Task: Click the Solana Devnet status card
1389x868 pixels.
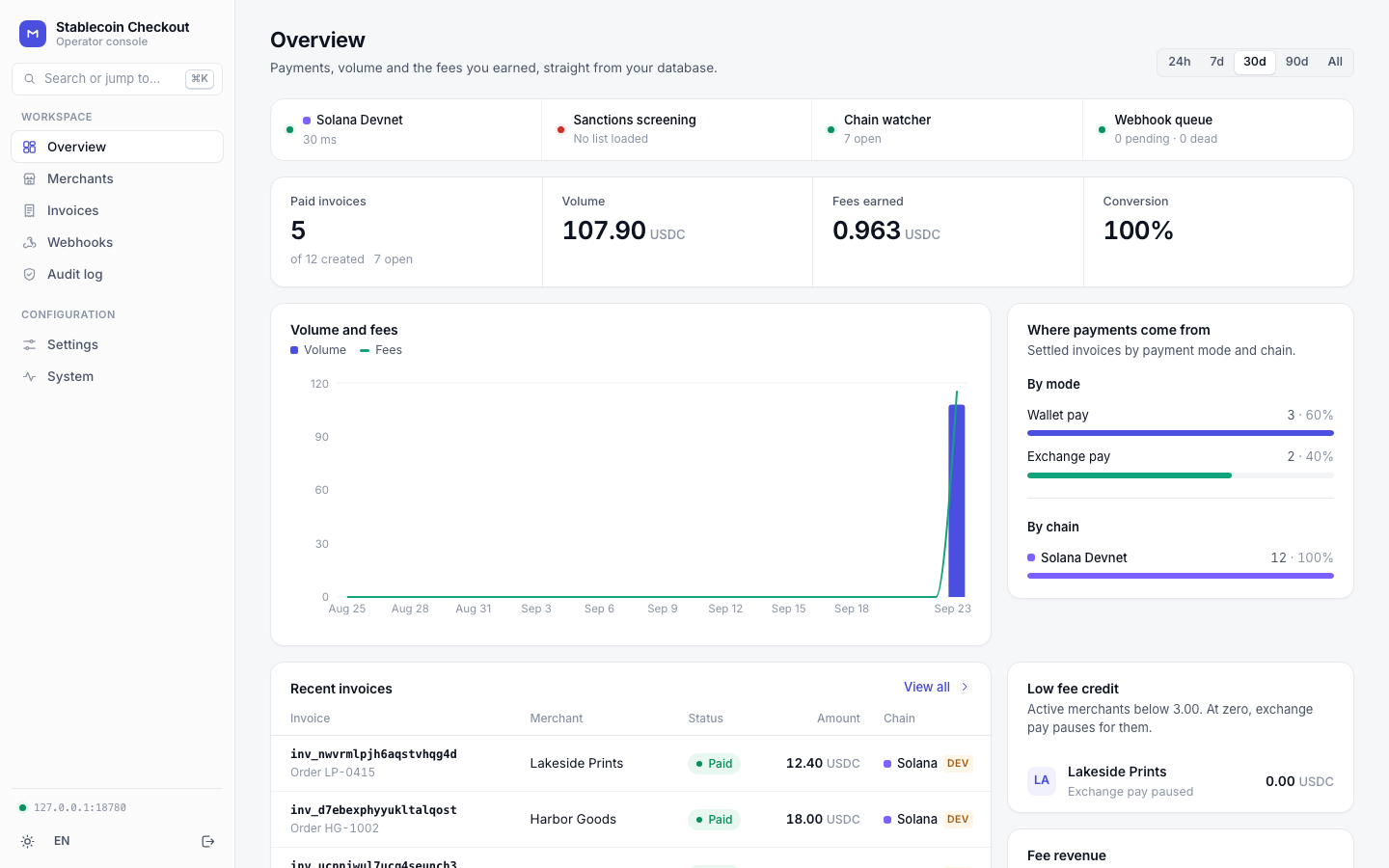Action: [406, 130]
